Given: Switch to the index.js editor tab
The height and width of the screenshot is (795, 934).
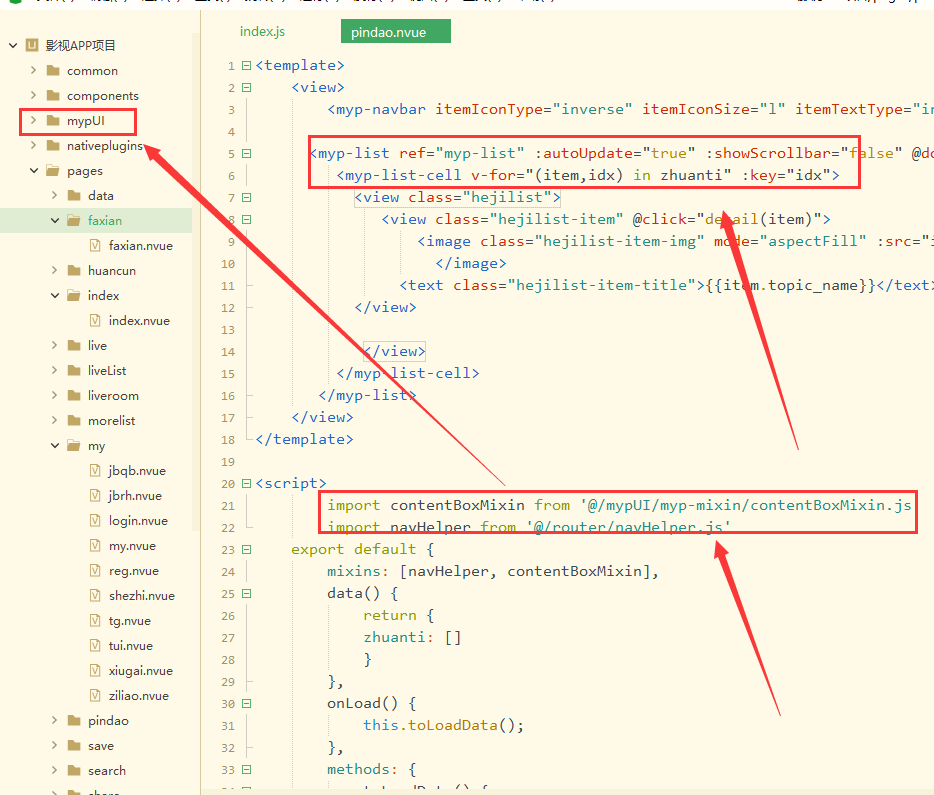Looking at the screenshot, I should click(262, 32).
